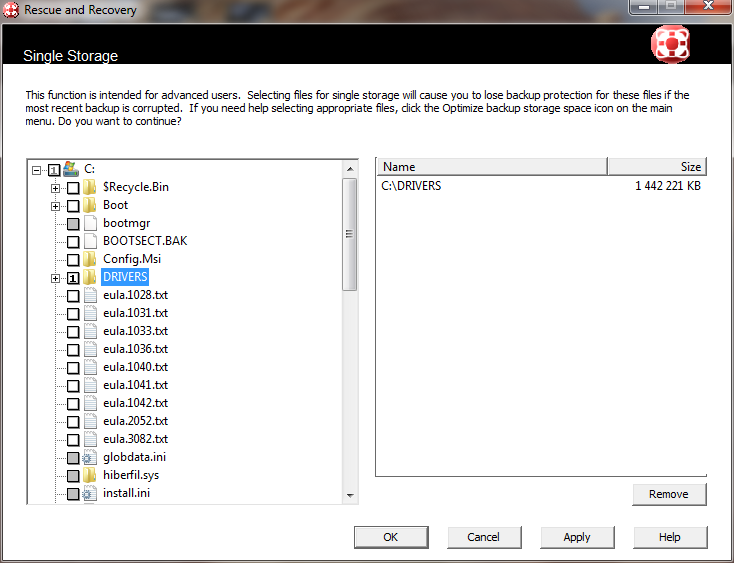Click the C: drive icon in tree
Screen dimensions: 734x563
pyautogui.click(x=71, y=169)
